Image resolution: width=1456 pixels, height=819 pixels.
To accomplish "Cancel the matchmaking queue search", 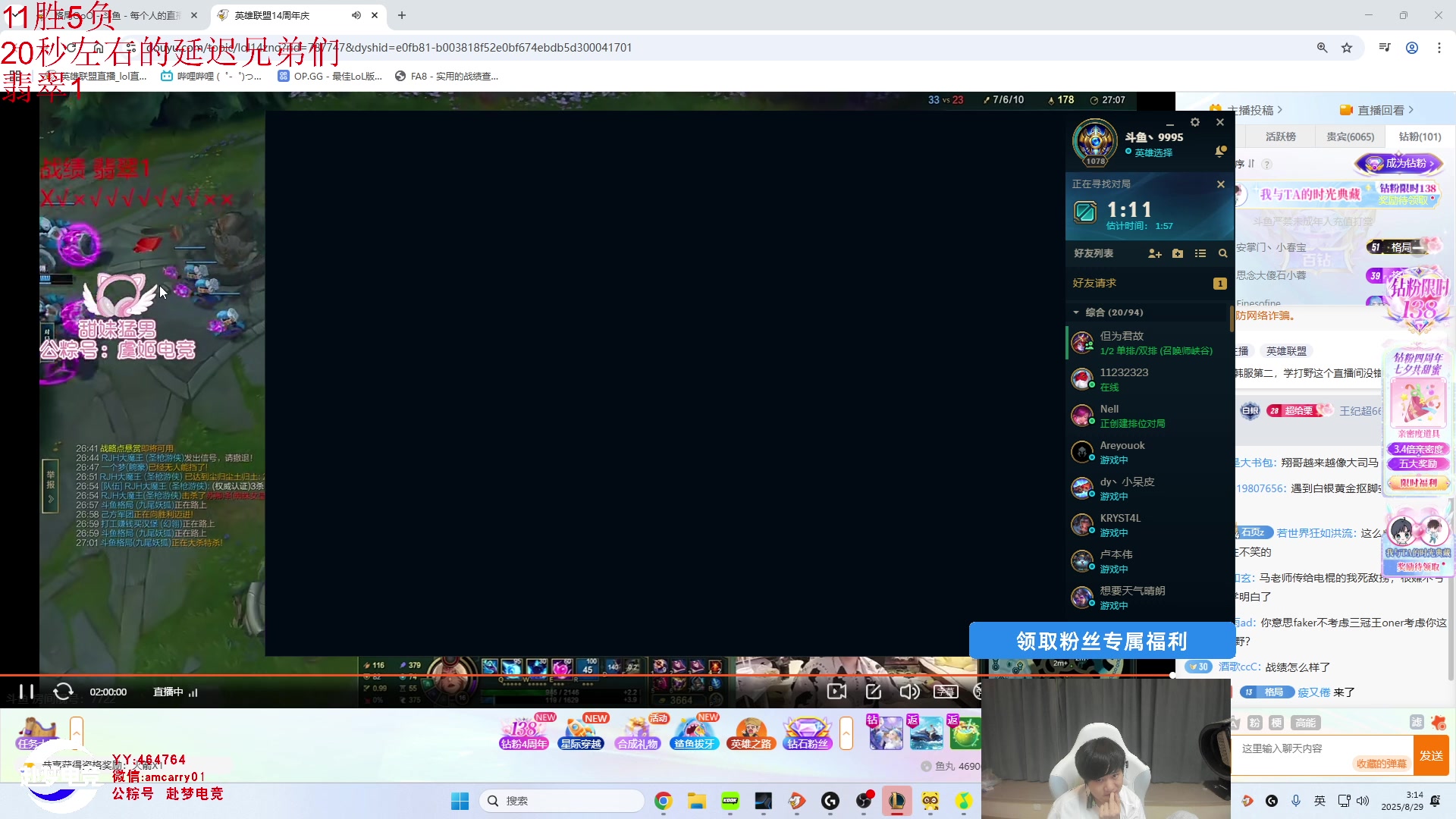I will [1221, 184].
